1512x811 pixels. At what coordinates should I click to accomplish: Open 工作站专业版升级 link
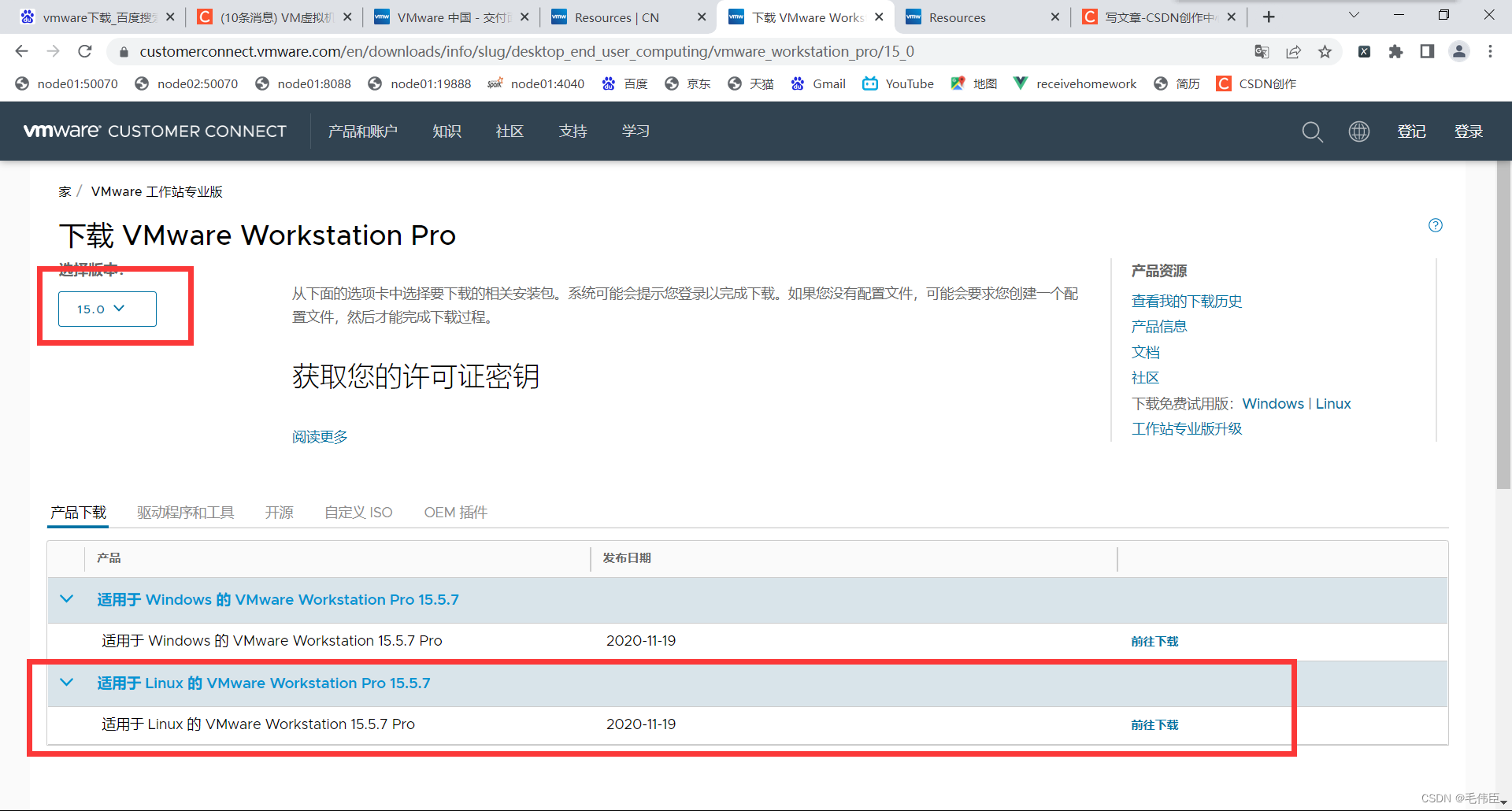click(1187, 429)
